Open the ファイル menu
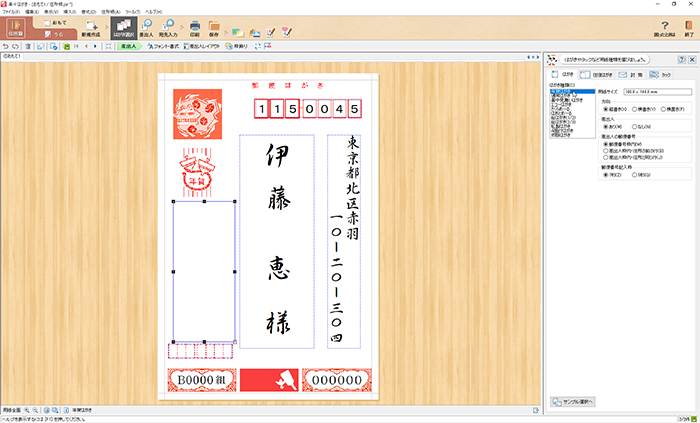Screen dimensions: 700x423 pyautogui.click(x=11, y=11)
